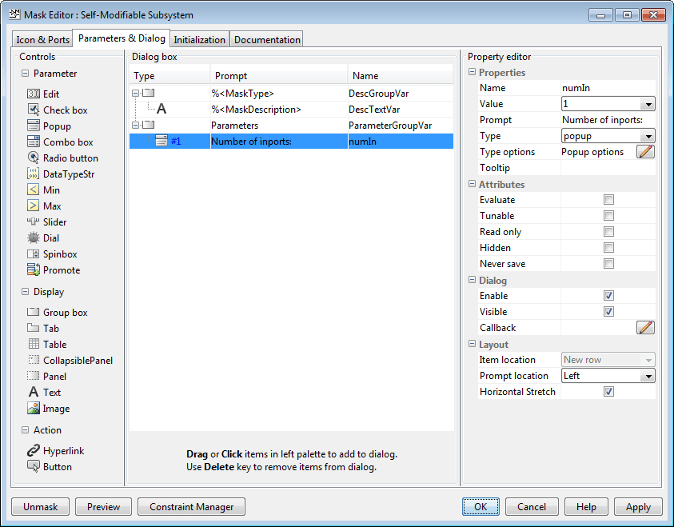Image resolution: width=674 pixels, height=527 pixels.
Task: Click the Name column header
Action: point(400,76)
